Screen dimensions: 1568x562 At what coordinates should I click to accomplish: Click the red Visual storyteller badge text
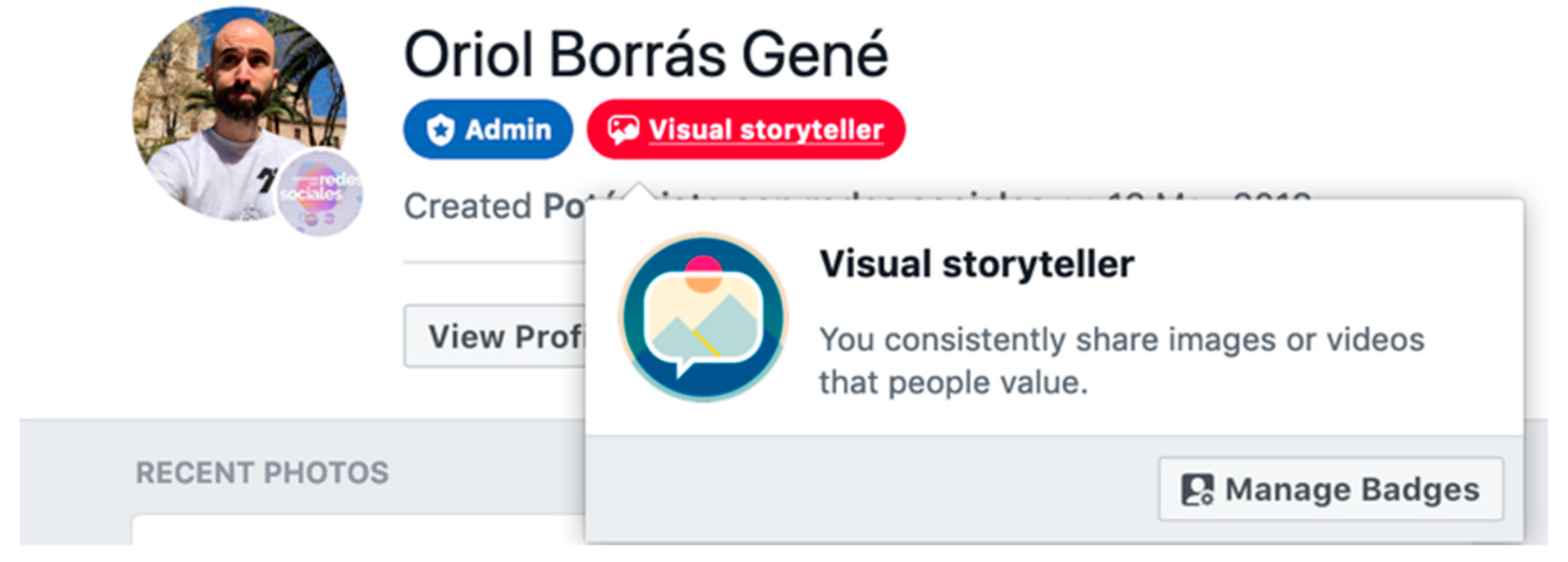pos(766,130)
